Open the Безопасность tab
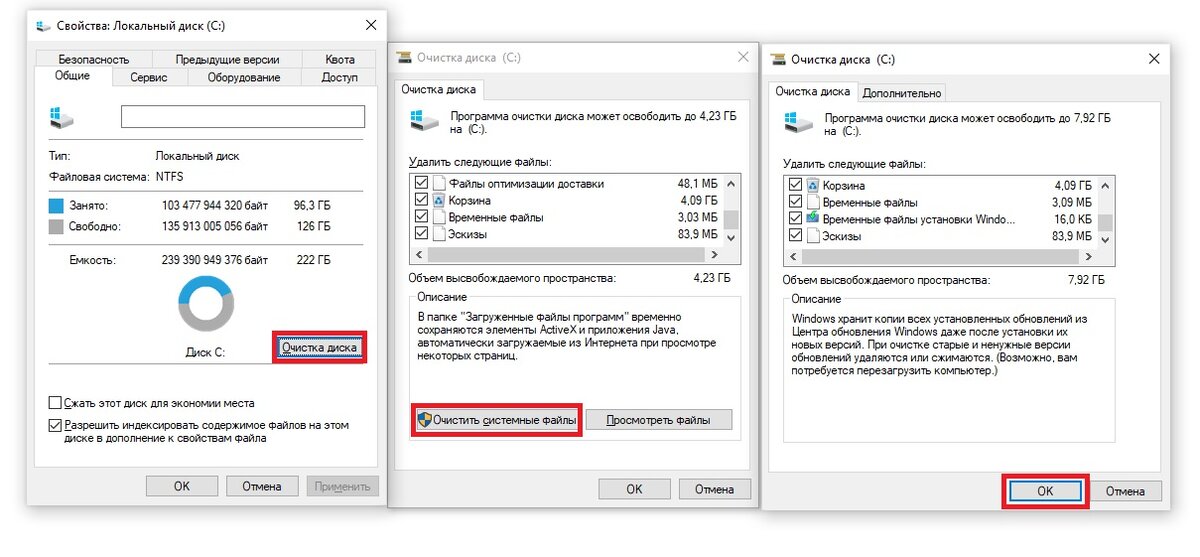Image resolution: width=1200 pixels, height=557 pixels. click(x=93, y=59)
